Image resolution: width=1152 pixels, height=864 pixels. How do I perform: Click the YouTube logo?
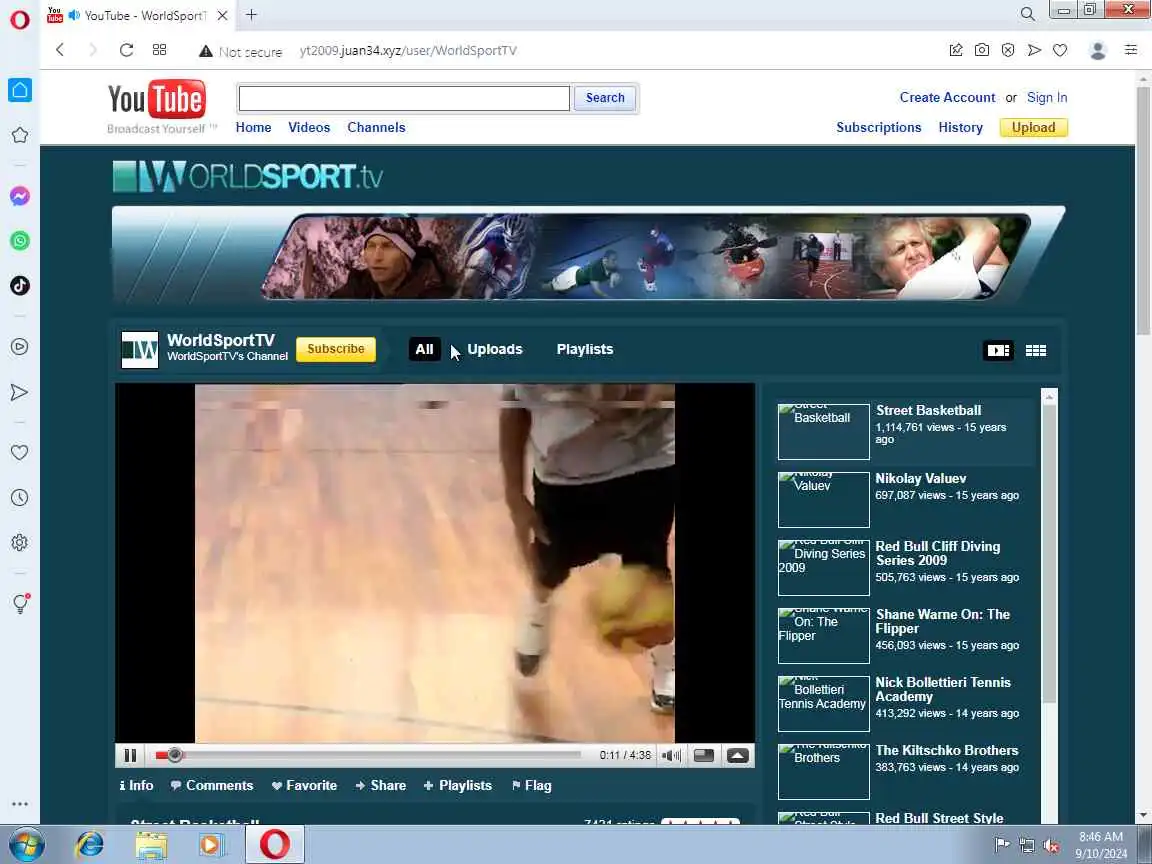click(x=156, y=100)
